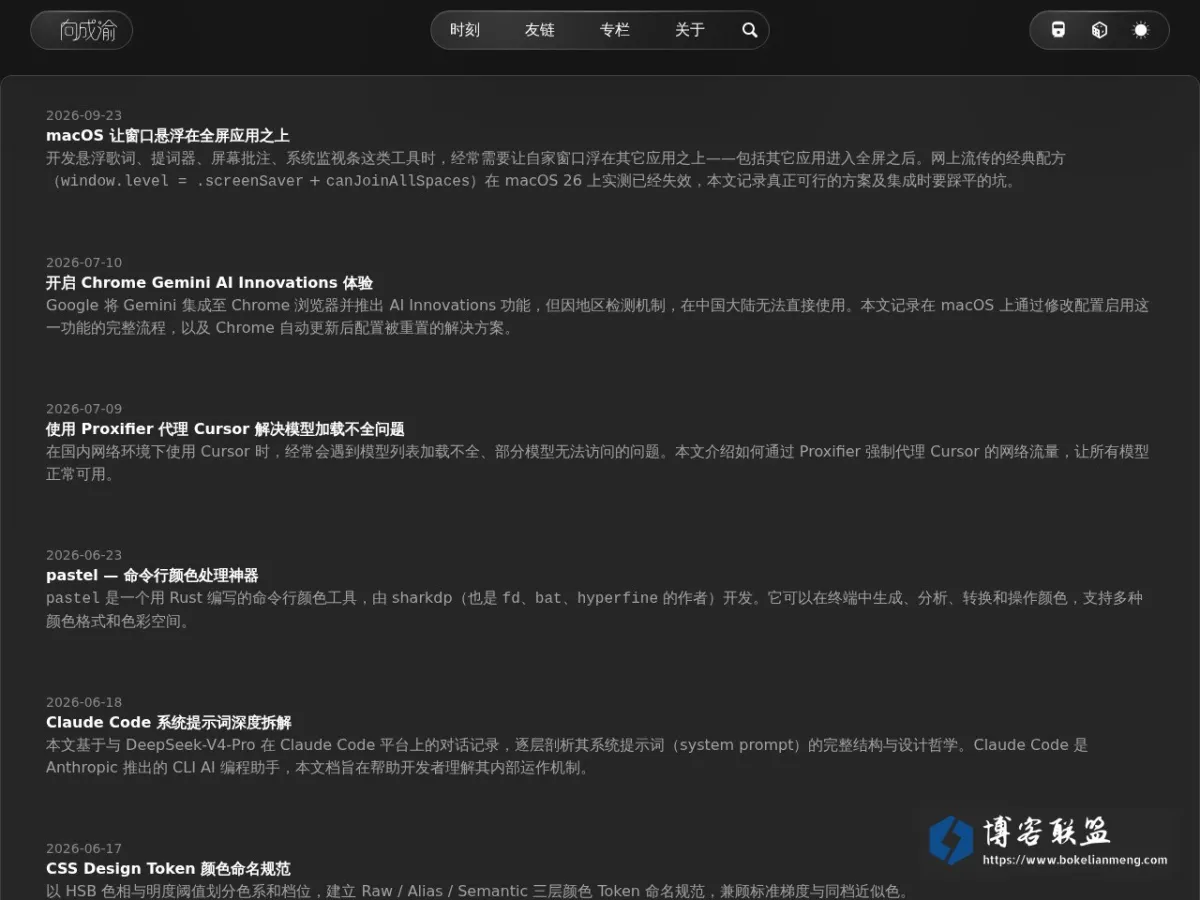Click the date 2026-06-18
The image size is (1200, 900).
84,702
